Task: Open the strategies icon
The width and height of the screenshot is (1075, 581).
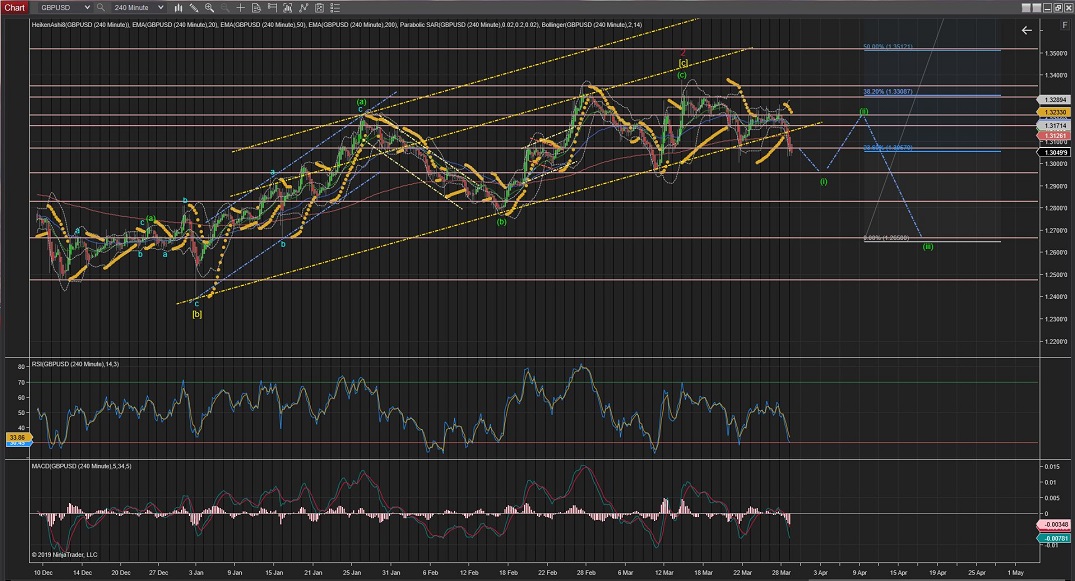Action: coord(319,8)
